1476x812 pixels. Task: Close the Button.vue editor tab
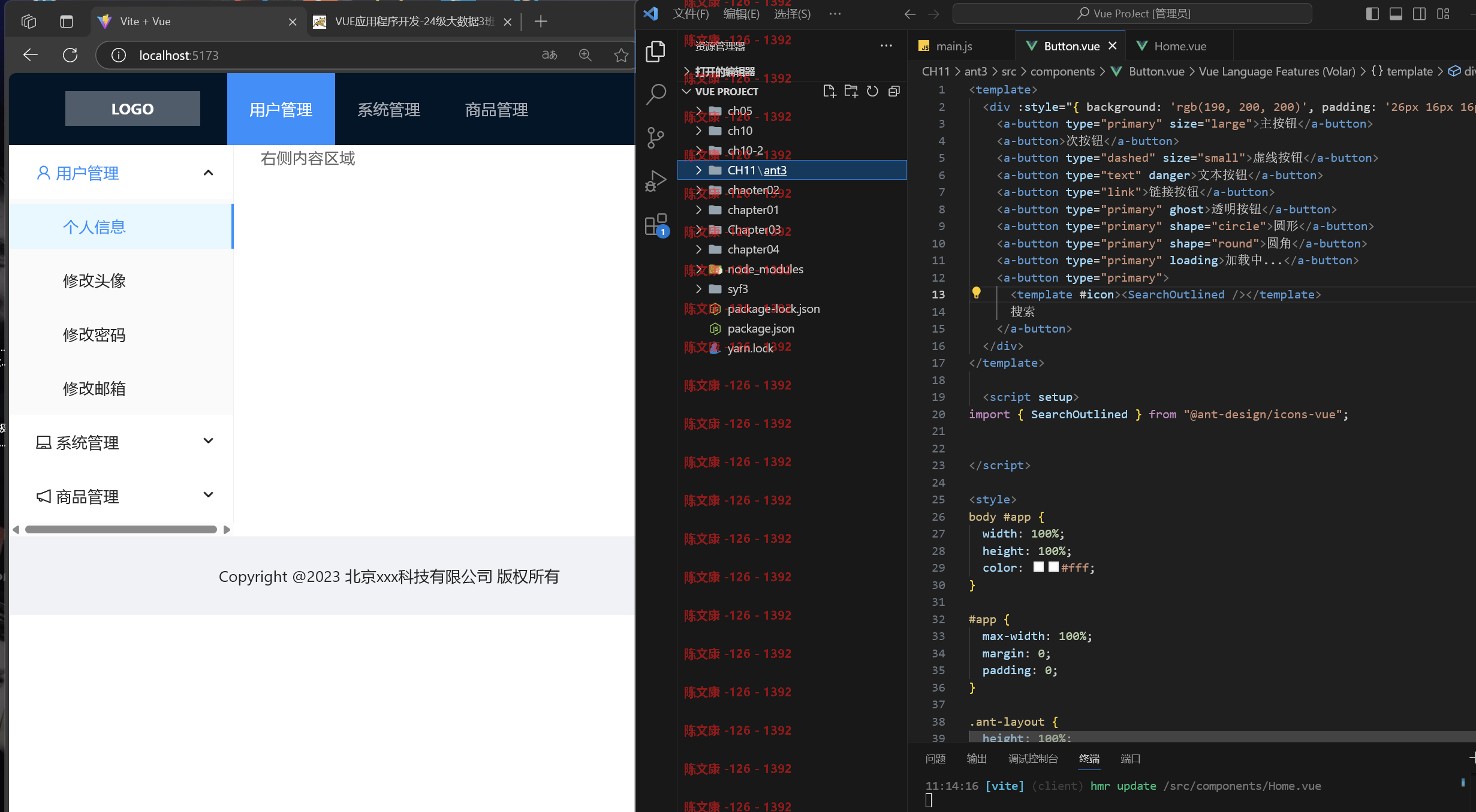(x=1113, y=46)
